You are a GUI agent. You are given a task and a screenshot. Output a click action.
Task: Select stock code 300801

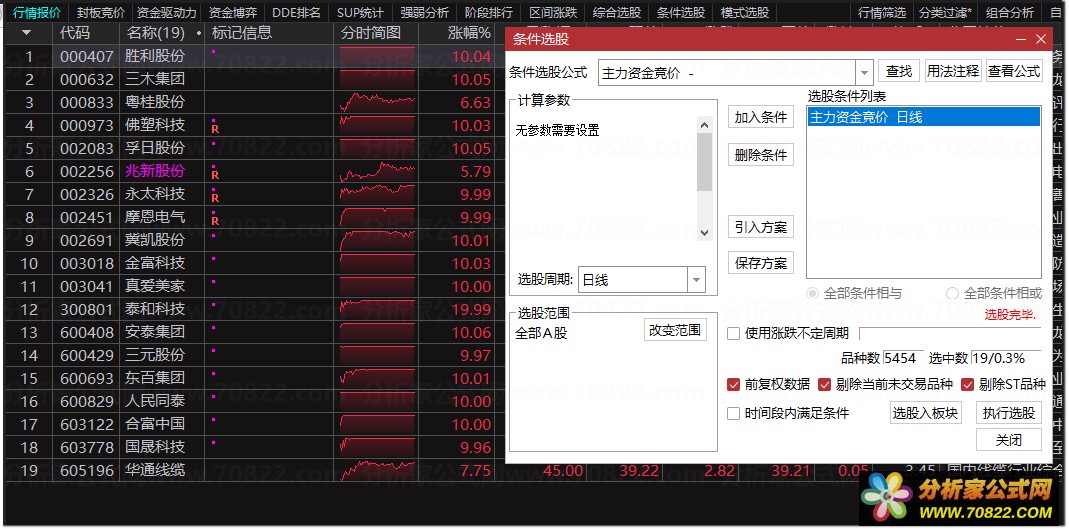pos(86,309)
